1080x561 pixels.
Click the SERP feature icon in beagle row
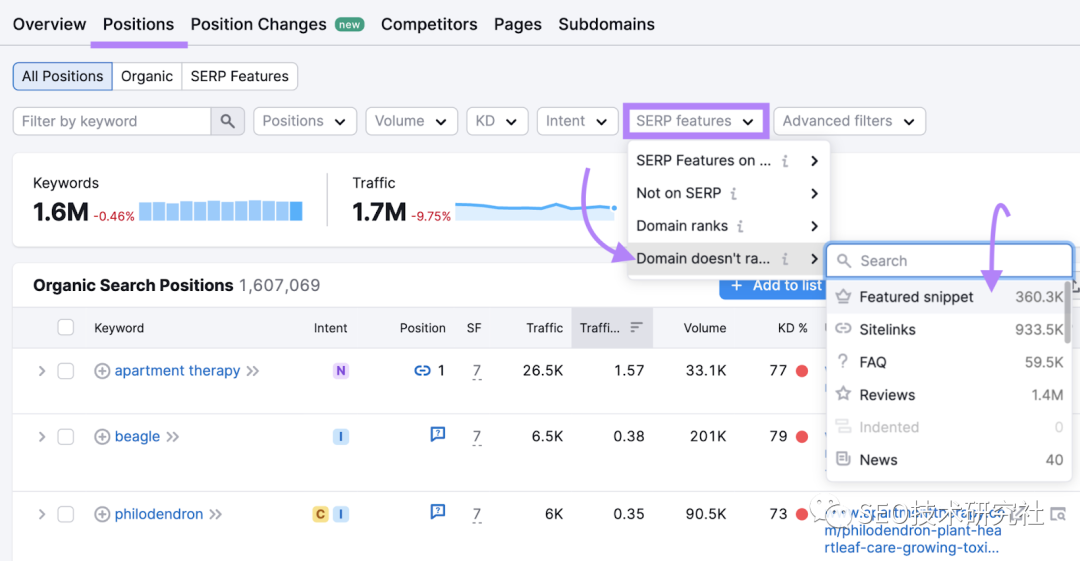[x=437, y=435]
